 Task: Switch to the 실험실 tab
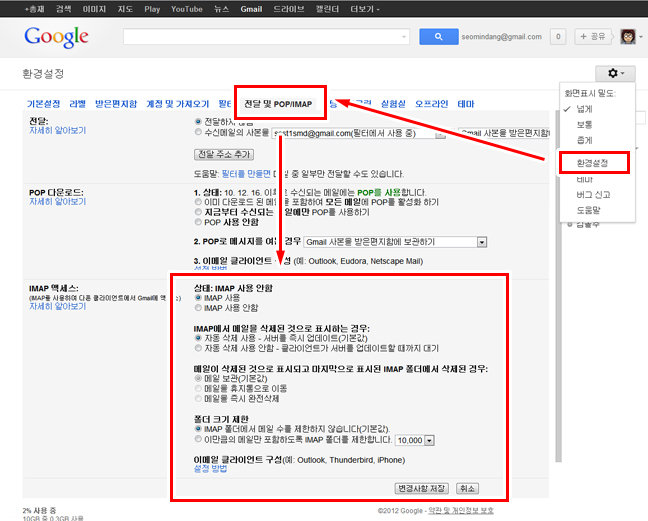point(393,104)
